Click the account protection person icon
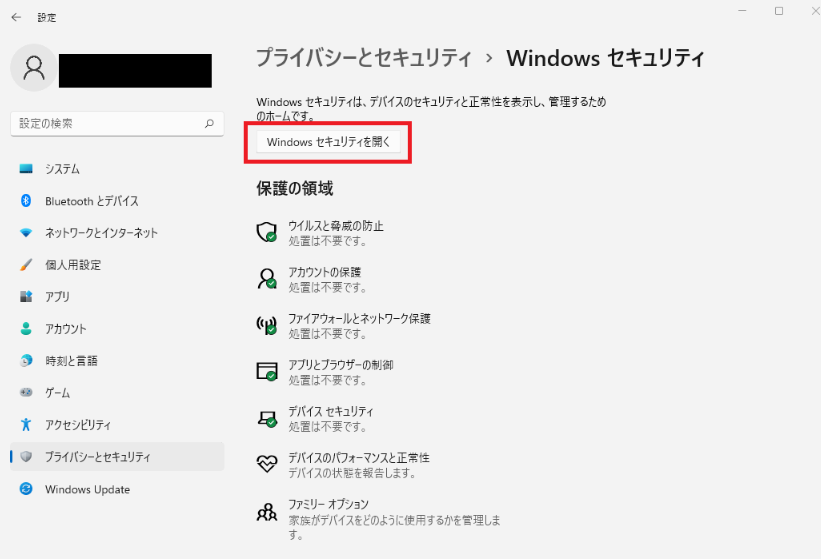This screenshot has height=559, width=821. tap(267, 278)
